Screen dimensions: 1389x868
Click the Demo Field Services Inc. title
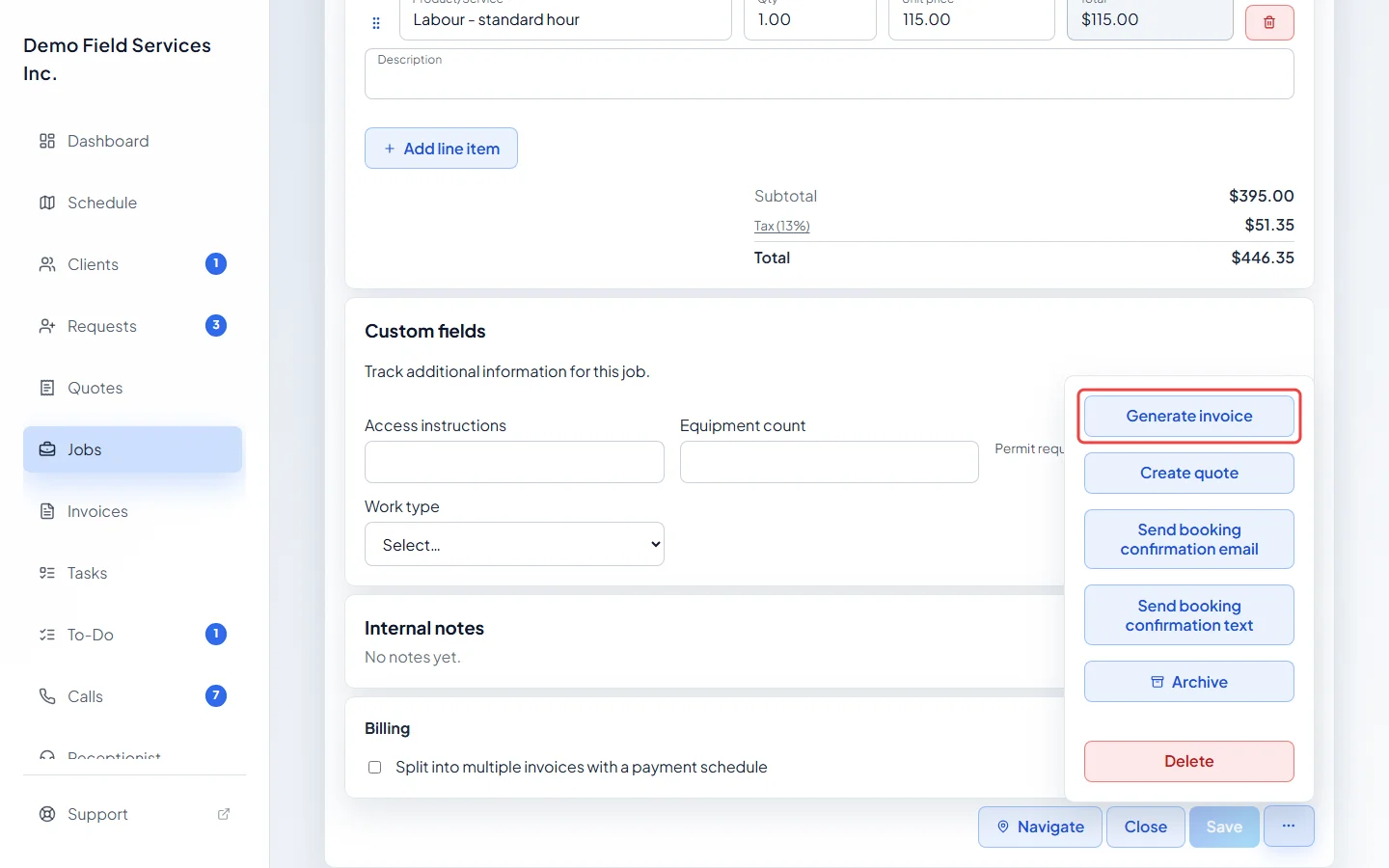(117, 59)
